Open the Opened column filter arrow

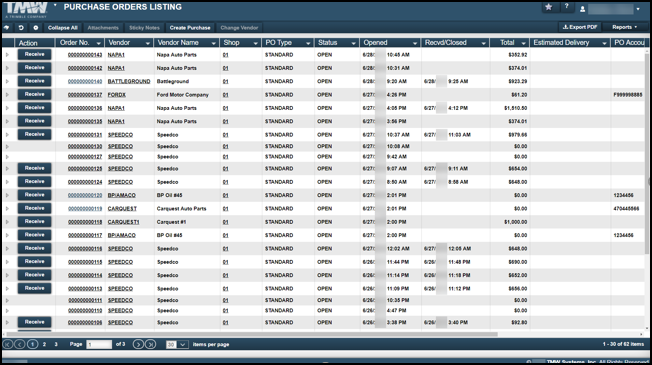415,43
